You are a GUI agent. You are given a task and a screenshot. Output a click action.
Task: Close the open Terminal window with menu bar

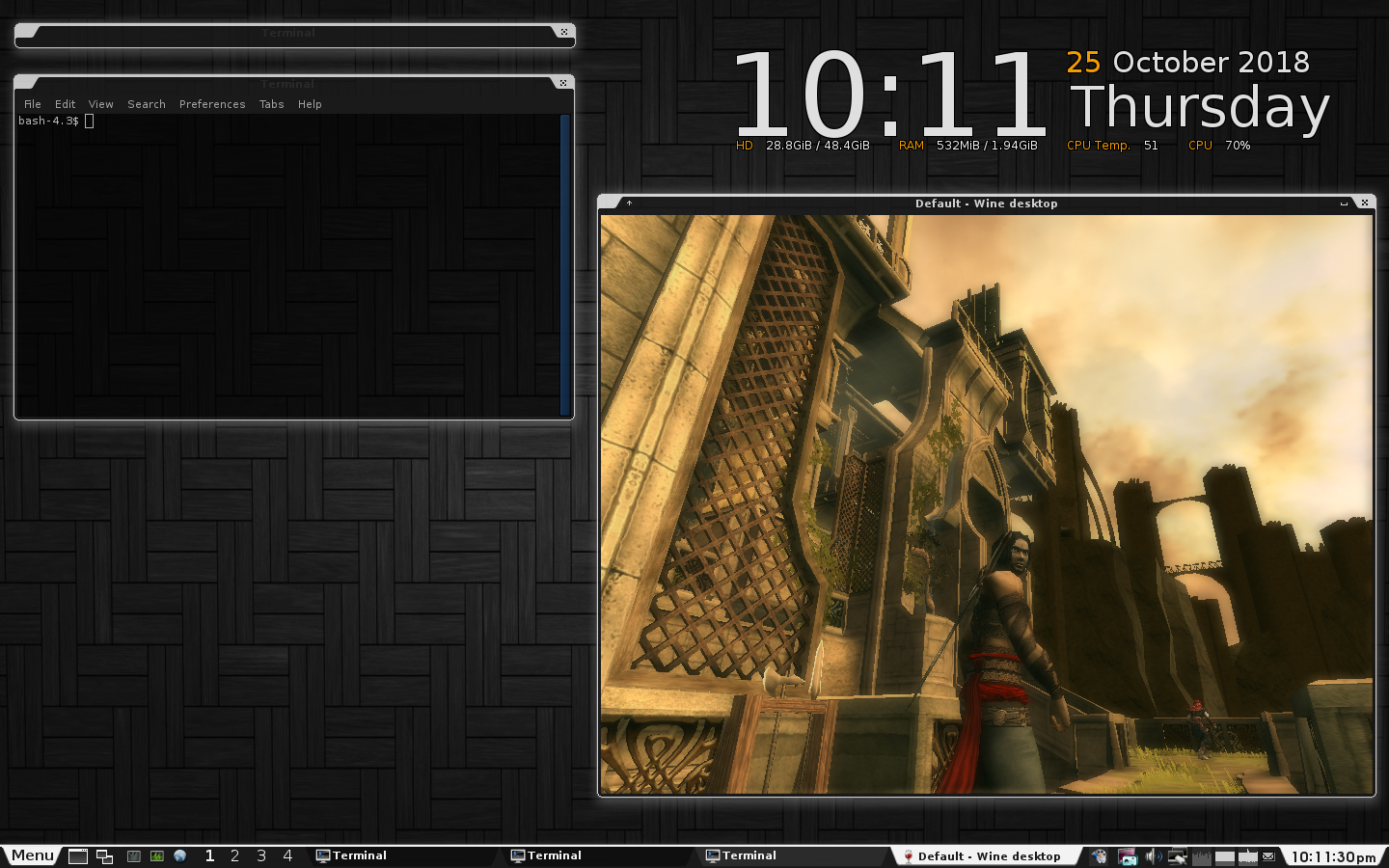click(563, 83)
